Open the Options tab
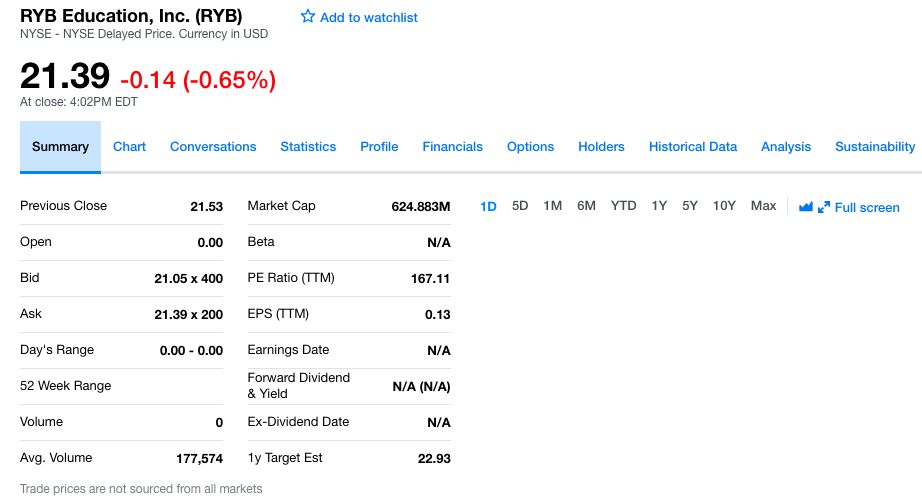The image size is (922, 502). (530, 147)
